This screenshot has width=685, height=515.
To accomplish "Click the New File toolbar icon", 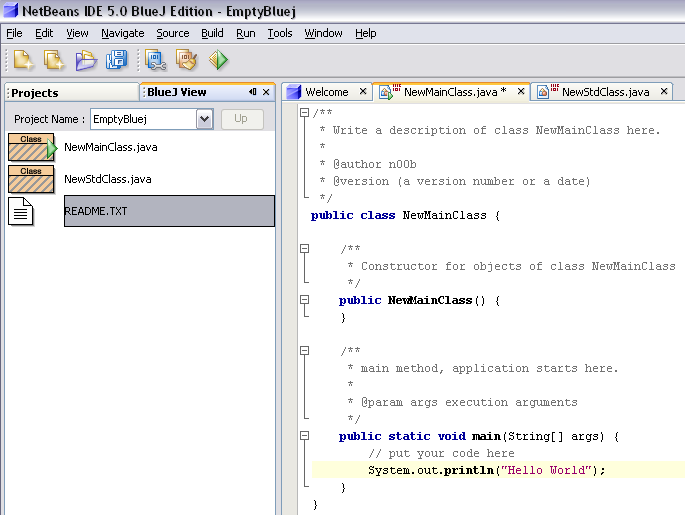I will pos(23,60).
